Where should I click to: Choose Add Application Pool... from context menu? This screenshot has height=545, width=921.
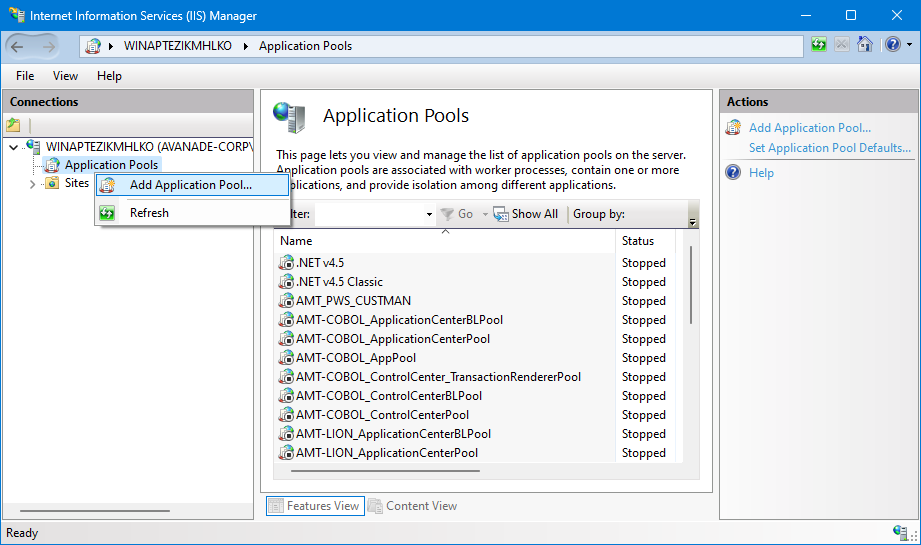click(x=192, y=185)
